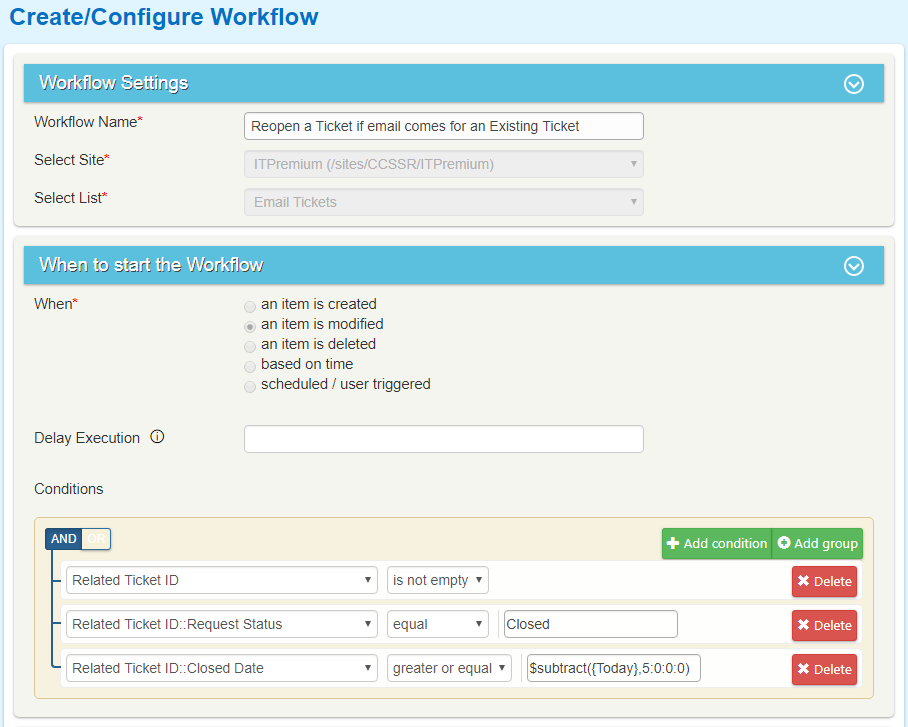Viewport: 908px width, 727px height.
Task: Switch condition group logic to OR
Action: click(96, 539)
